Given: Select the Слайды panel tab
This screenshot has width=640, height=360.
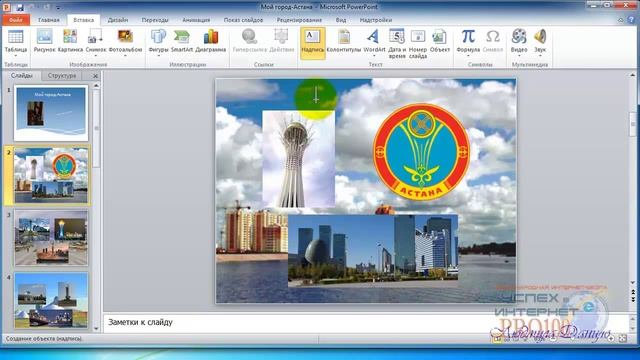Looking at the screenshot, I should (x=22, y=76).
